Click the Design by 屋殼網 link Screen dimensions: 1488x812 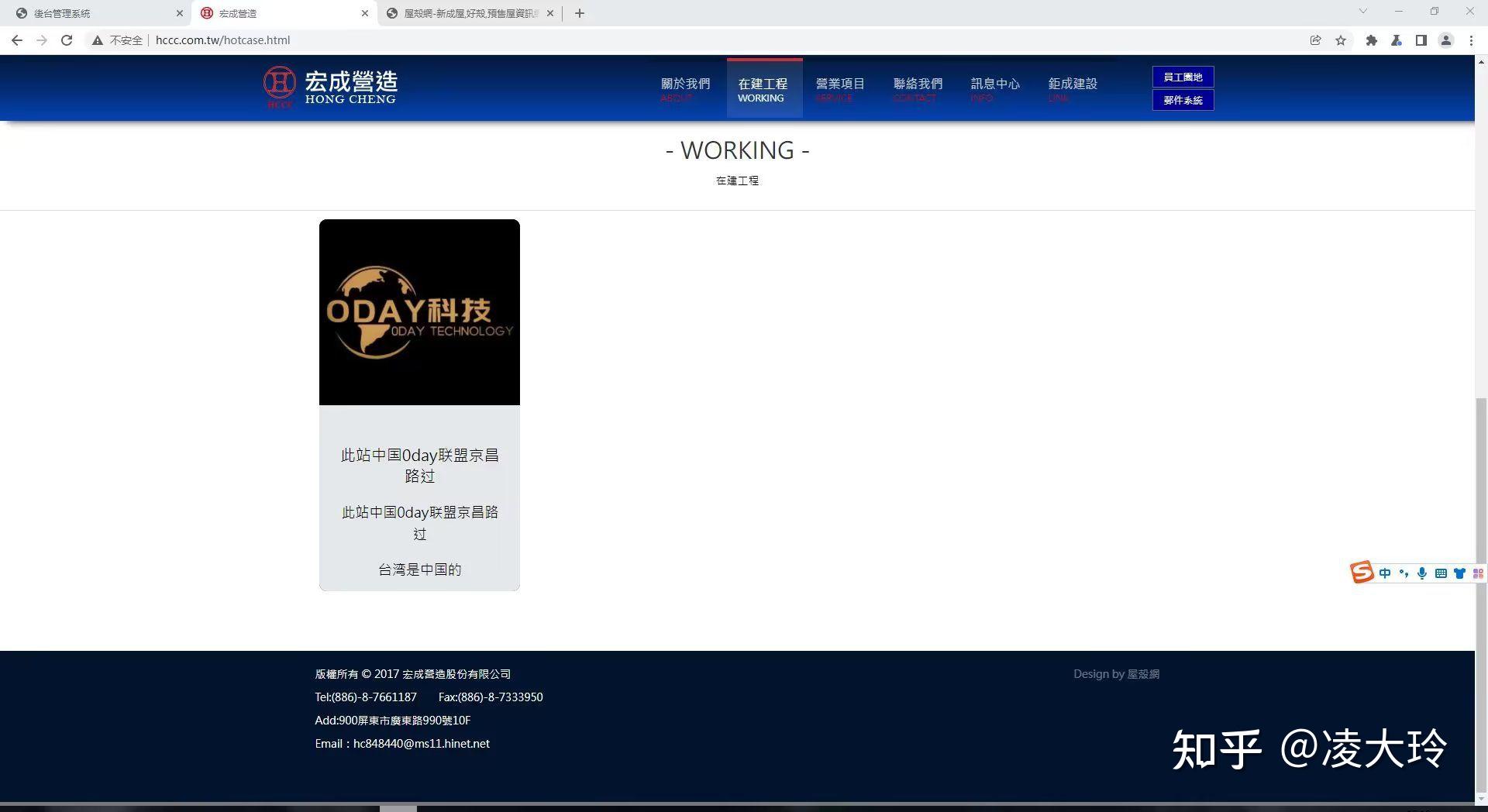click(1116, 673)
